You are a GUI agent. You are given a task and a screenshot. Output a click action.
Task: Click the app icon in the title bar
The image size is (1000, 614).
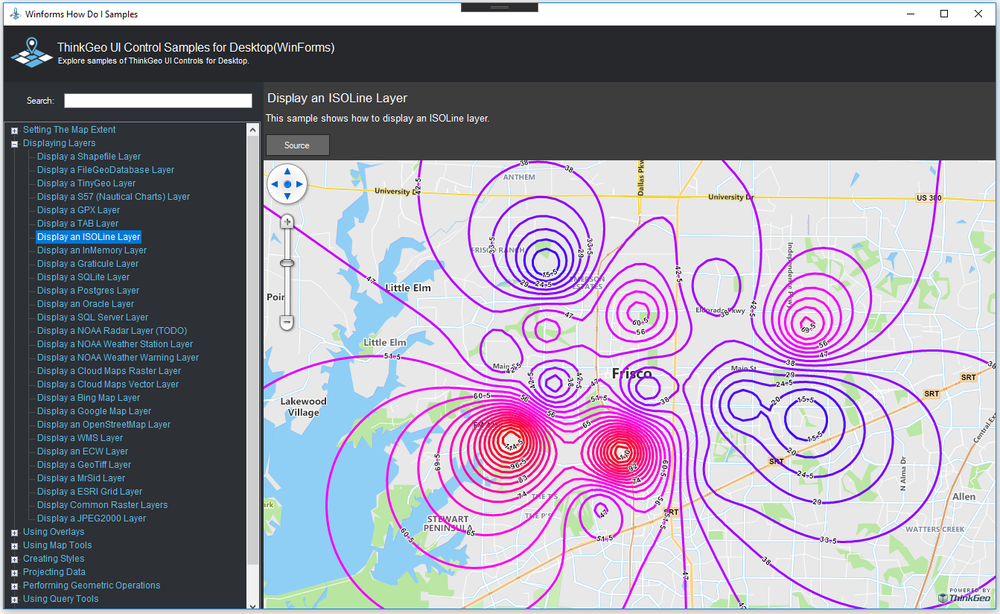pyautogui.click(x=14, y=13)
